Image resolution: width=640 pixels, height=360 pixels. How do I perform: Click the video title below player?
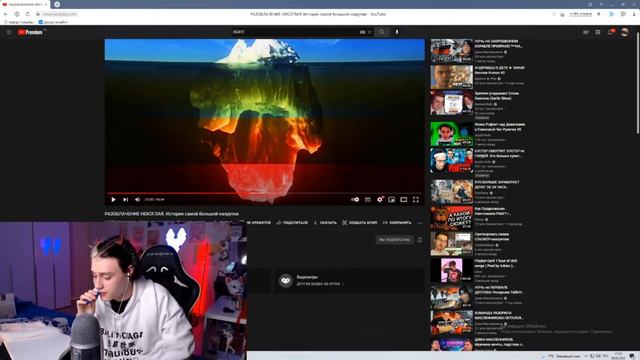point(171,213)
